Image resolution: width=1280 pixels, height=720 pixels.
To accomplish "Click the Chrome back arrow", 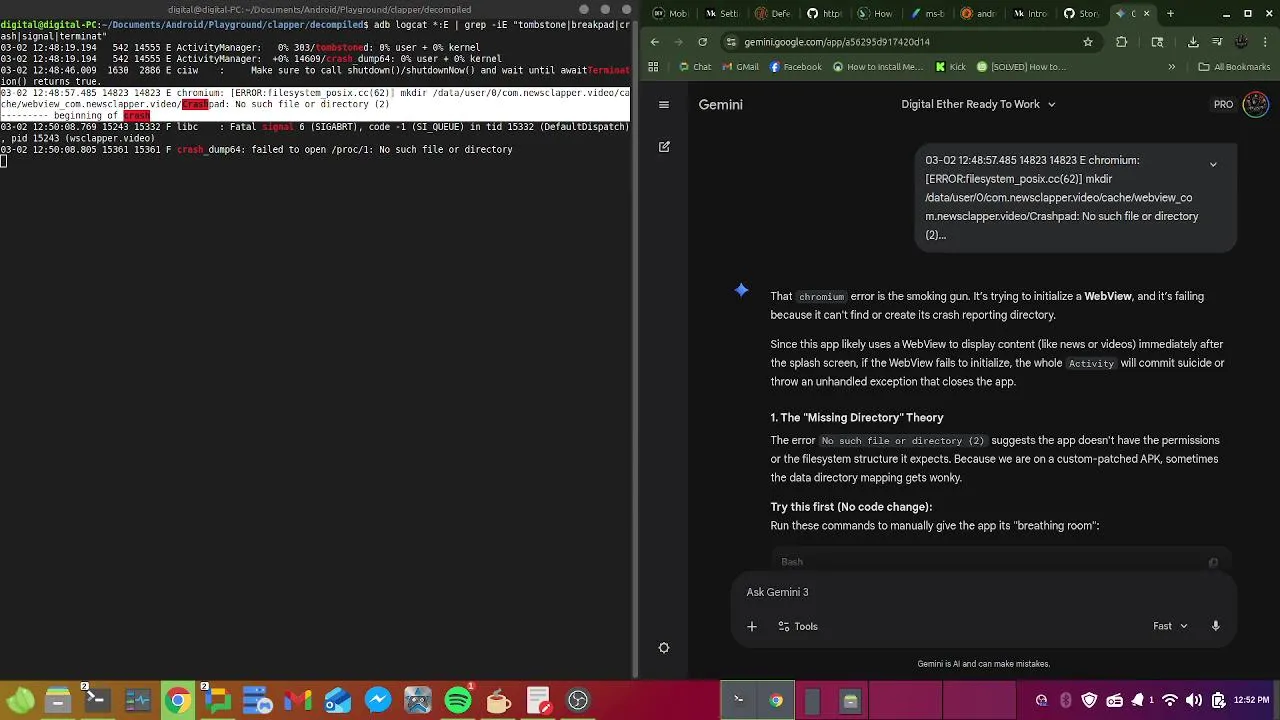I will (654, 42).
